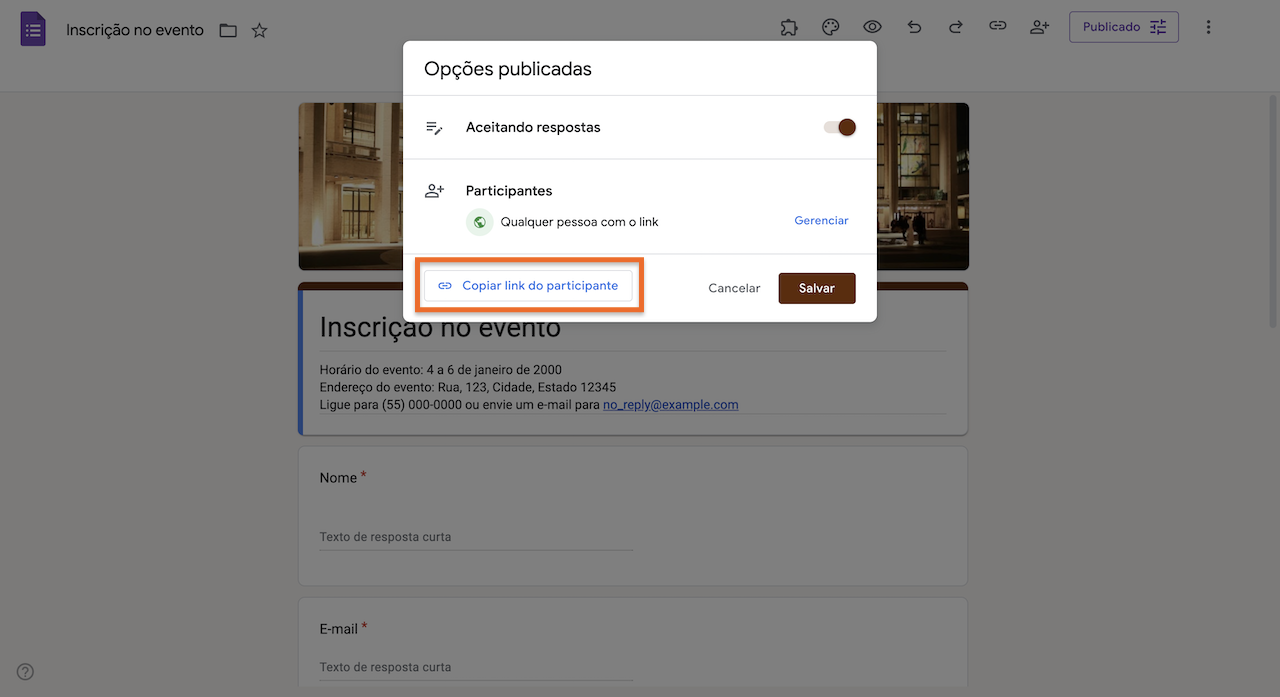
Task: Open the Extensions puzzle icon
Action: (x=789, y=27)
